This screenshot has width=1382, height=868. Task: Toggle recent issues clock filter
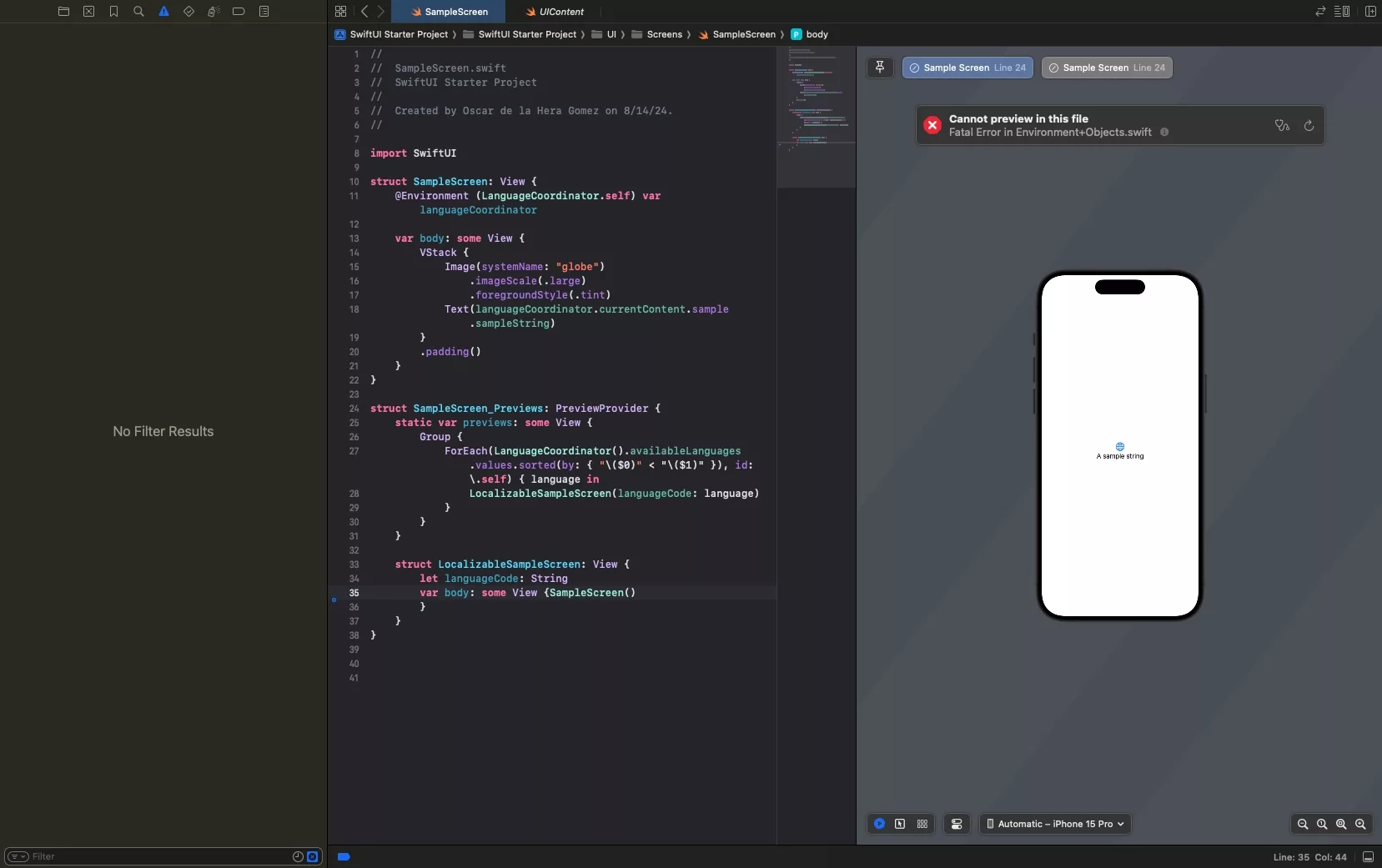pyautogui.click(x=298, y=856)
